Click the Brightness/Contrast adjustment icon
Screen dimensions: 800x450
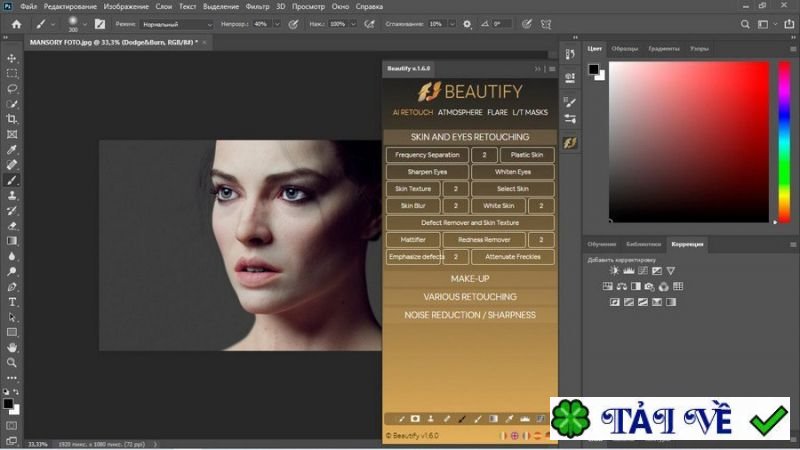pyautogui.click(x=614, y=271)
